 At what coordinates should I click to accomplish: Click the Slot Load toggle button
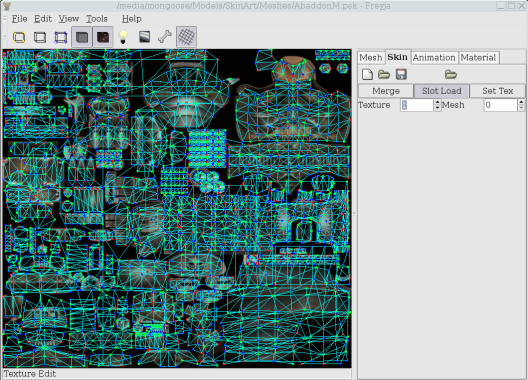tap(441, 91)
